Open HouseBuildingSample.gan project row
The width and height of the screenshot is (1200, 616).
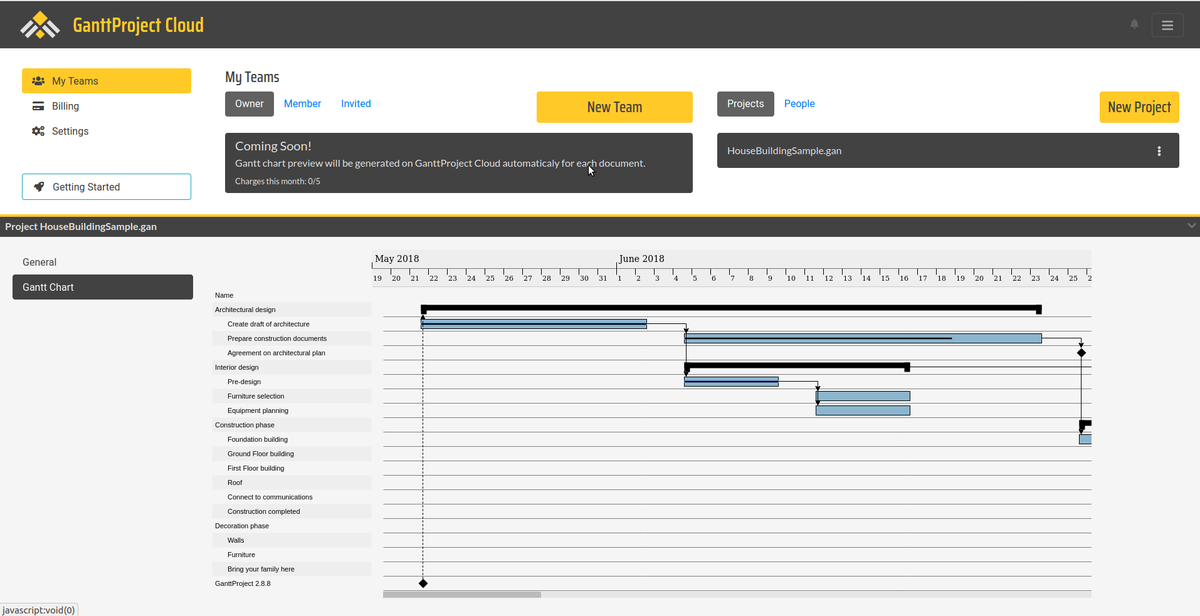click(948, 151)
